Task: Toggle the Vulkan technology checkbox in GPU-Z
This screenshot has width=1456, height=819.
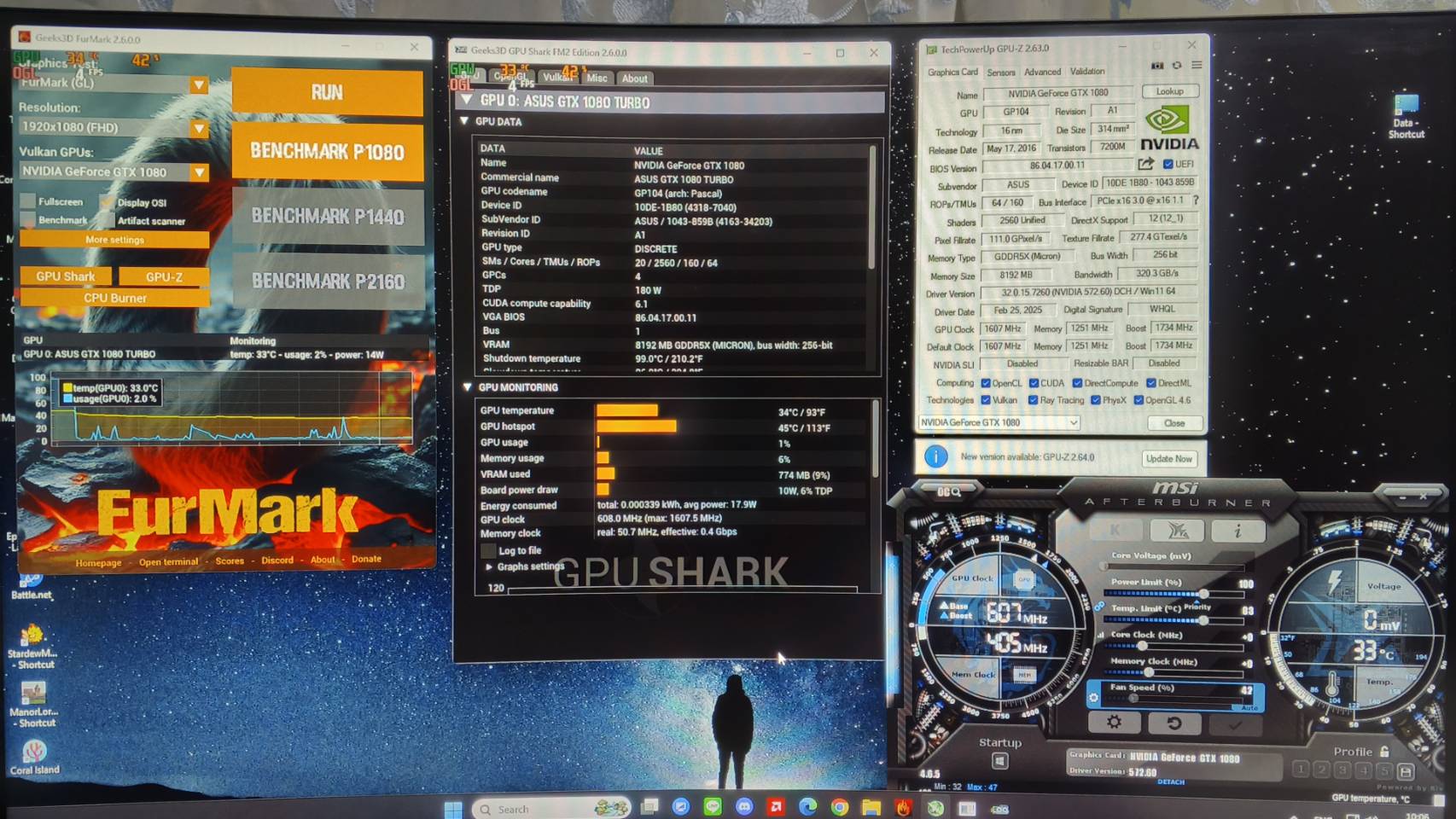Action: coord(986,400)
